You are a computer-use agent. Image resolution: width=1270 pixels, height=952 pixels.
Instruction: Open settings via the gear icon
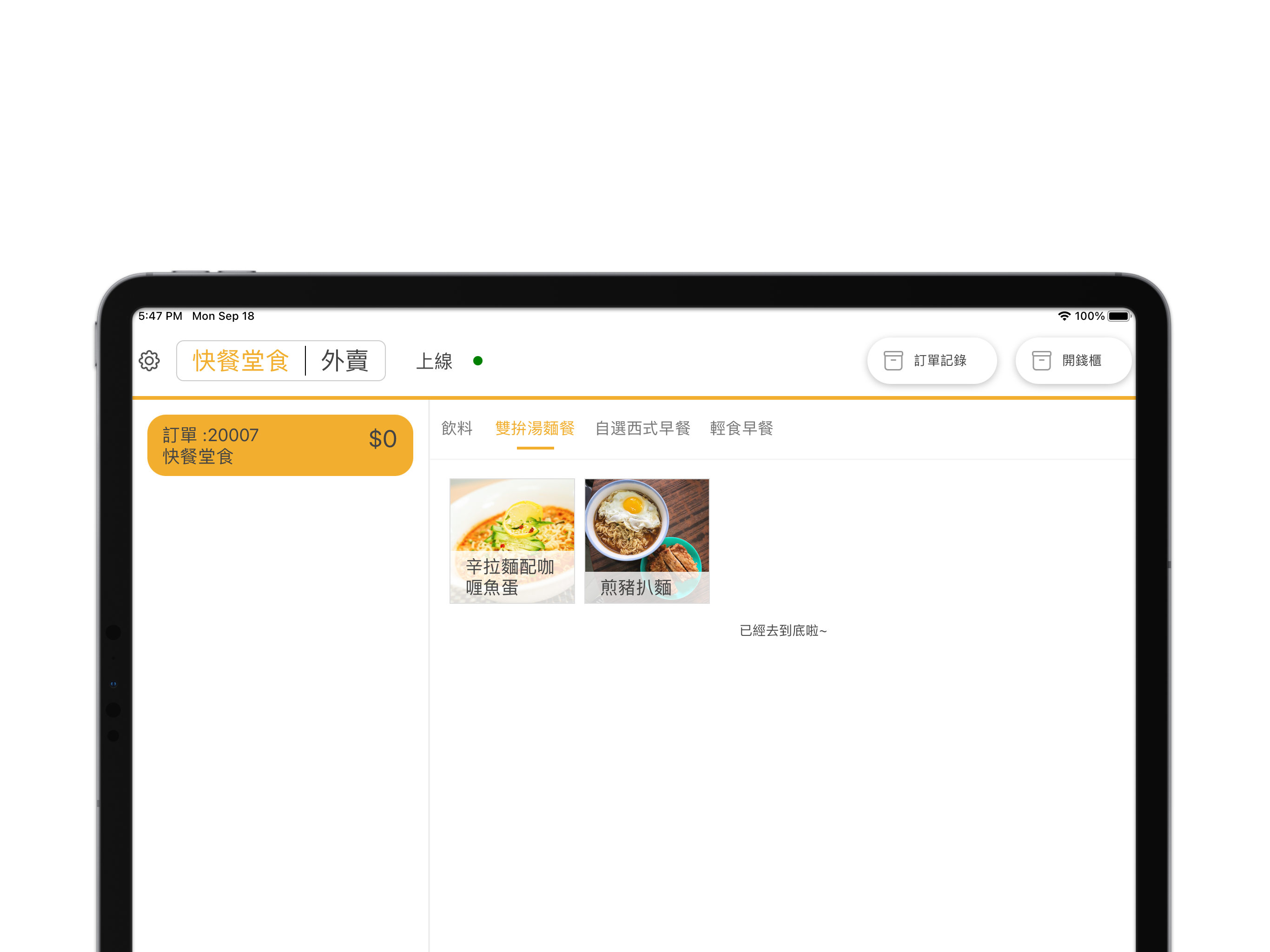coord(149,361)
